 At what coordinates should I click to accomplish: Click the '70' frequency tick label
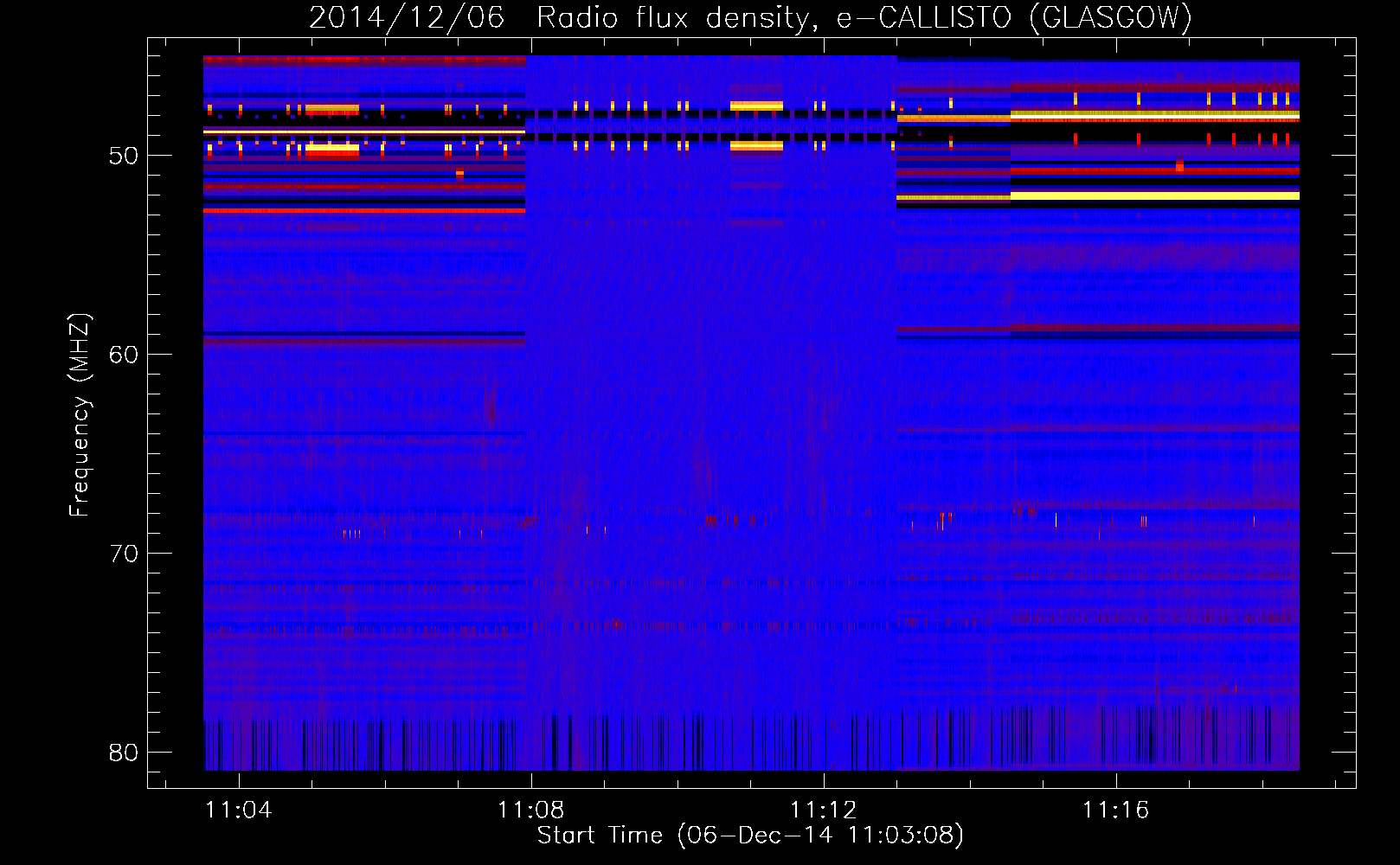point(124,554)
